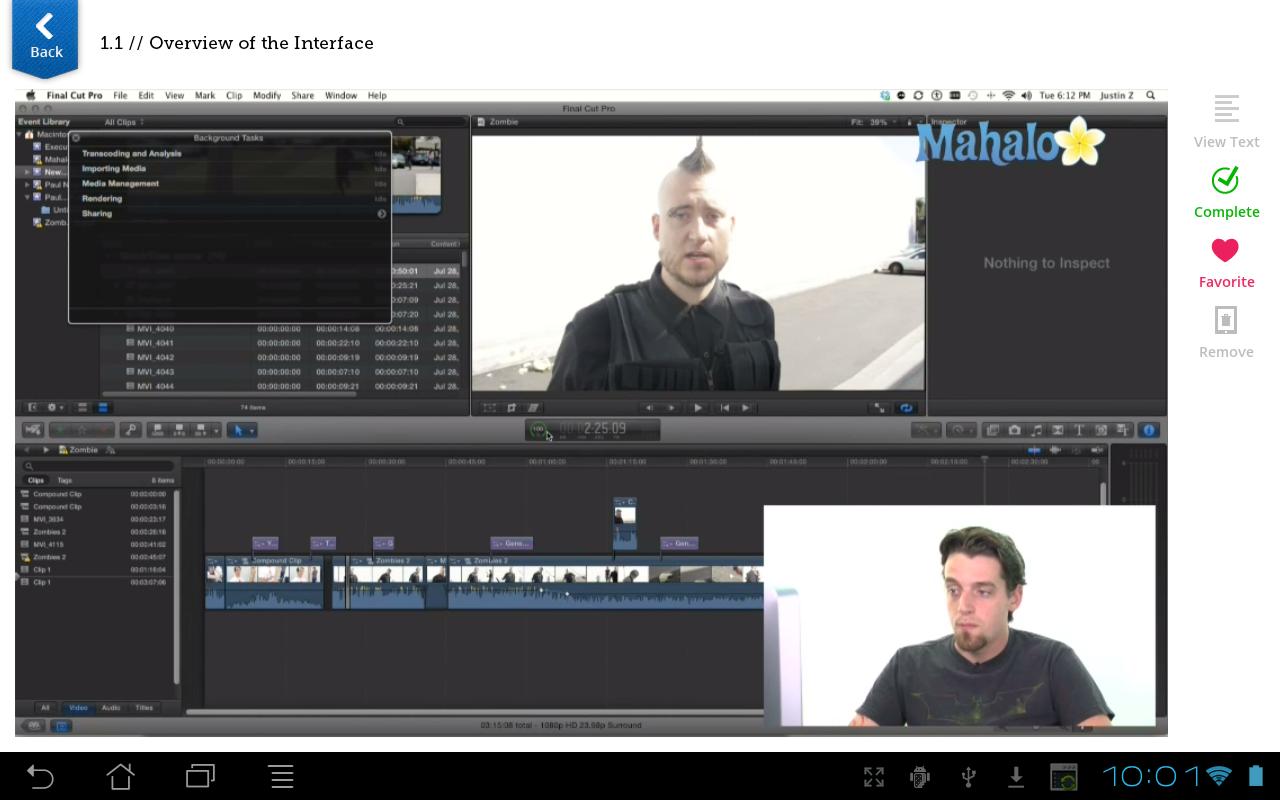
Task: Tap the USB notification icon
Action: (x=968, y=777)
